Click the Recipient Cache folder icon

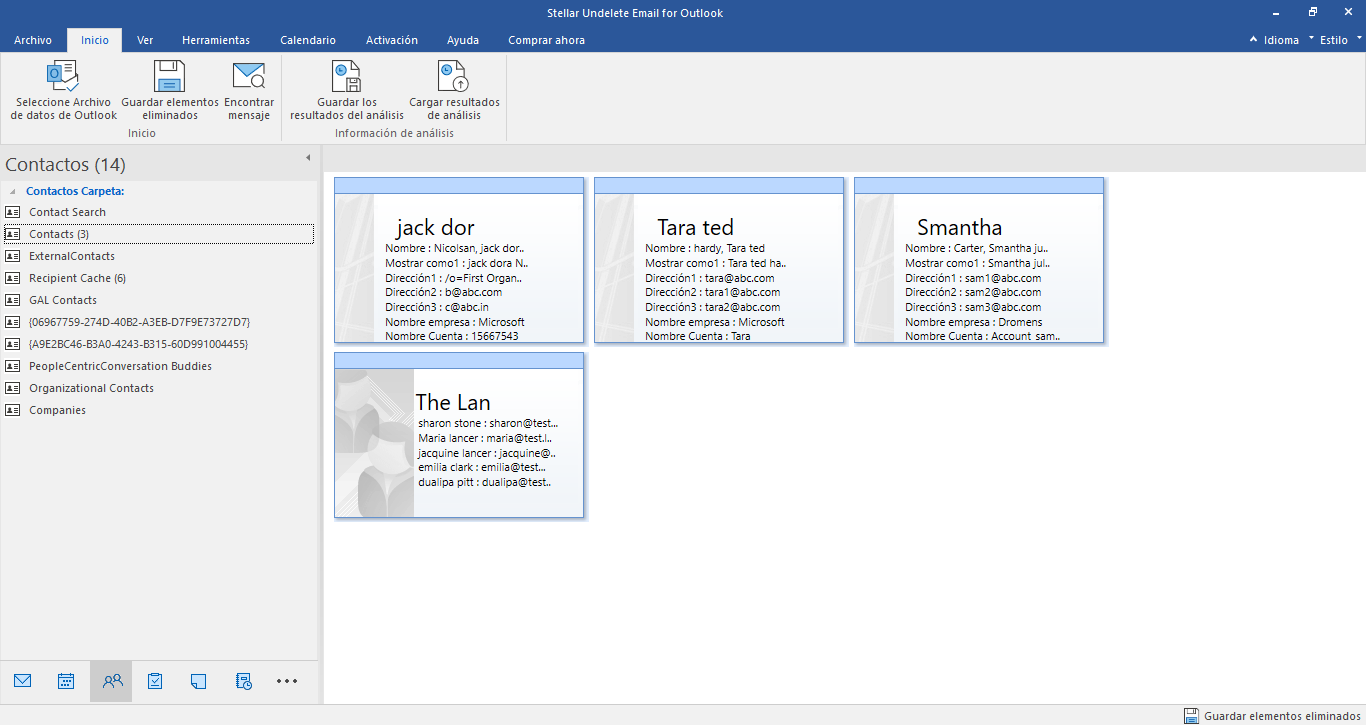click(x=13, y=278)
